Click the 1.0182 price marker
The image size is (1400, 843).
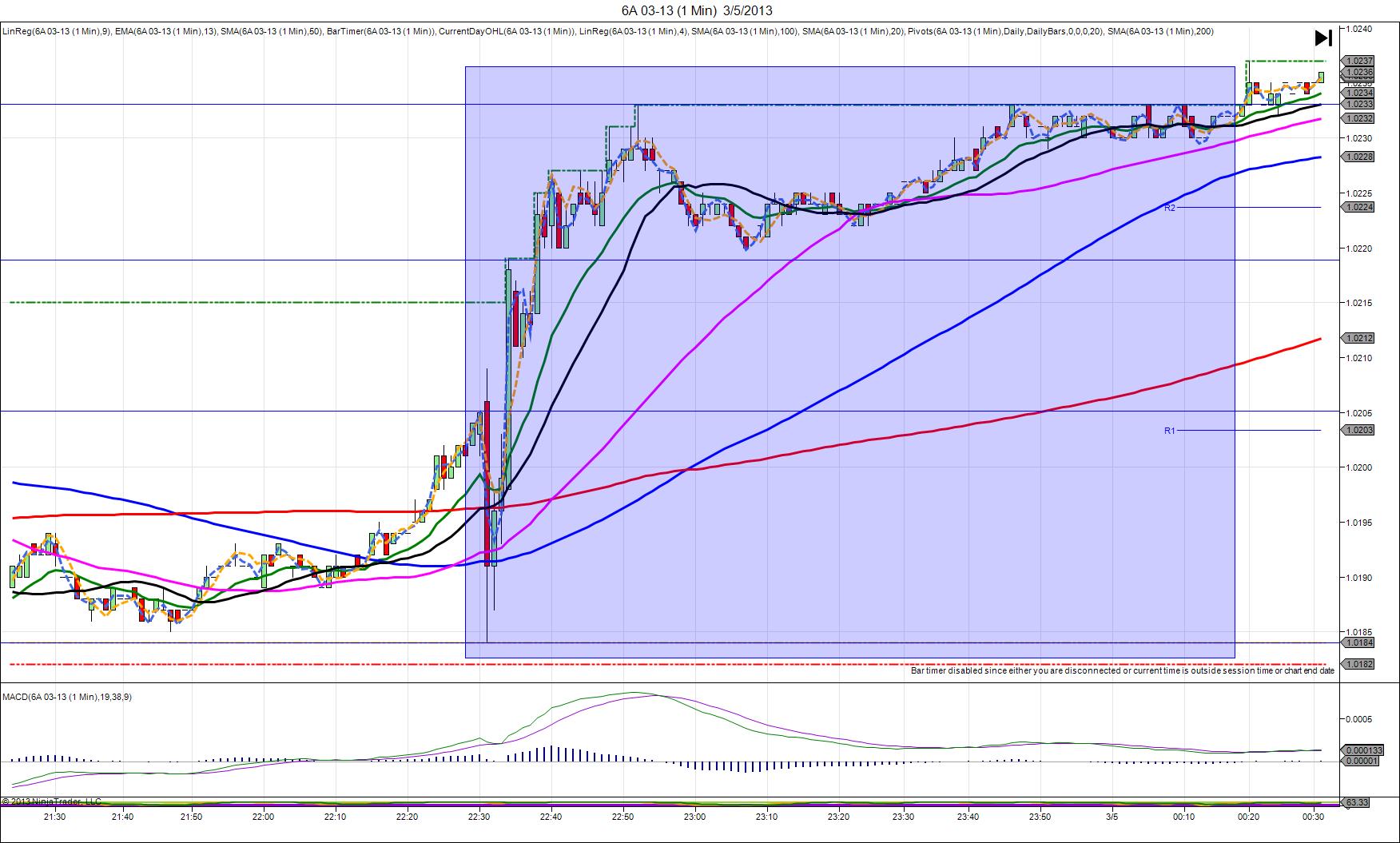click(1359, 664)
